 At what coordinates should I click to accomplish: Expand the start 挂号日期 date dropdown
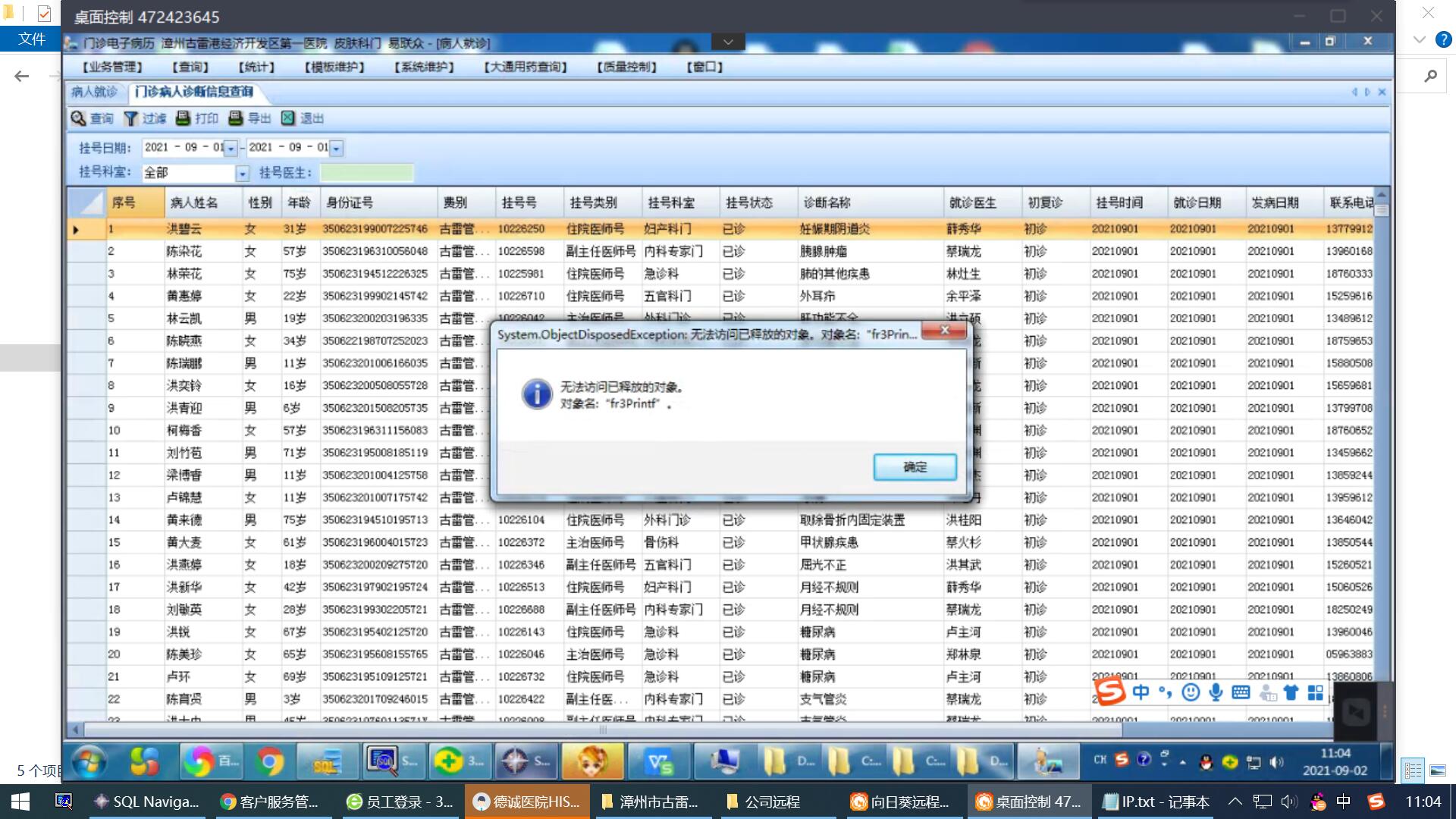(231, 149)
